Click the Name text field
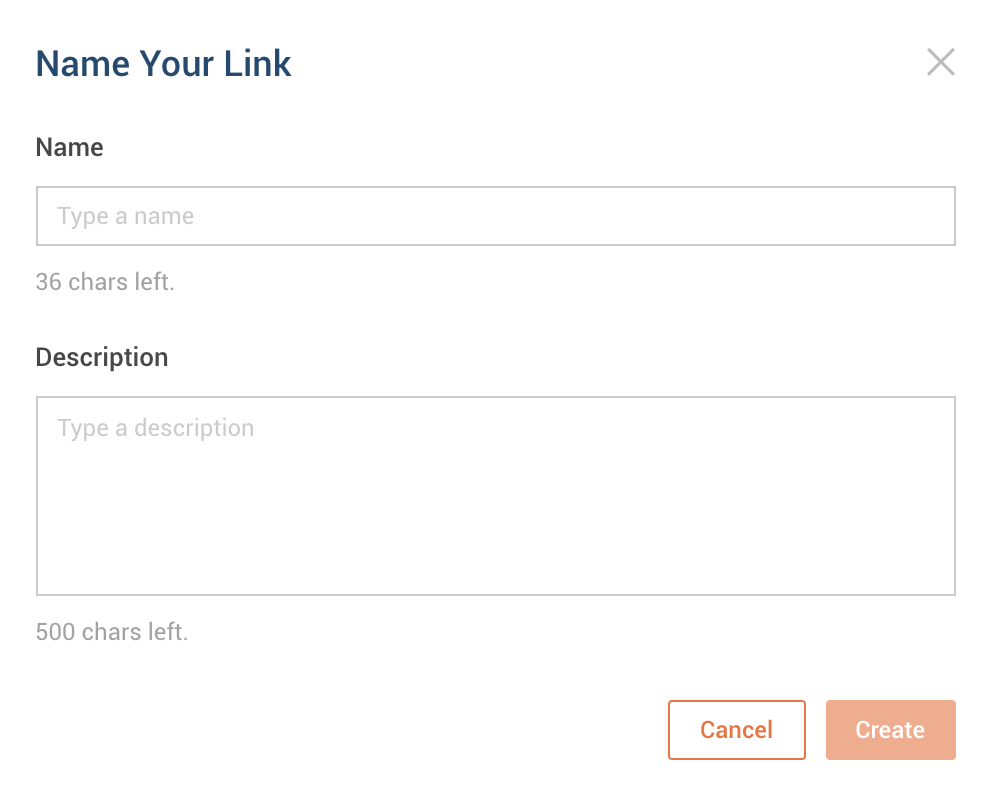 click(x=495, y=216)
